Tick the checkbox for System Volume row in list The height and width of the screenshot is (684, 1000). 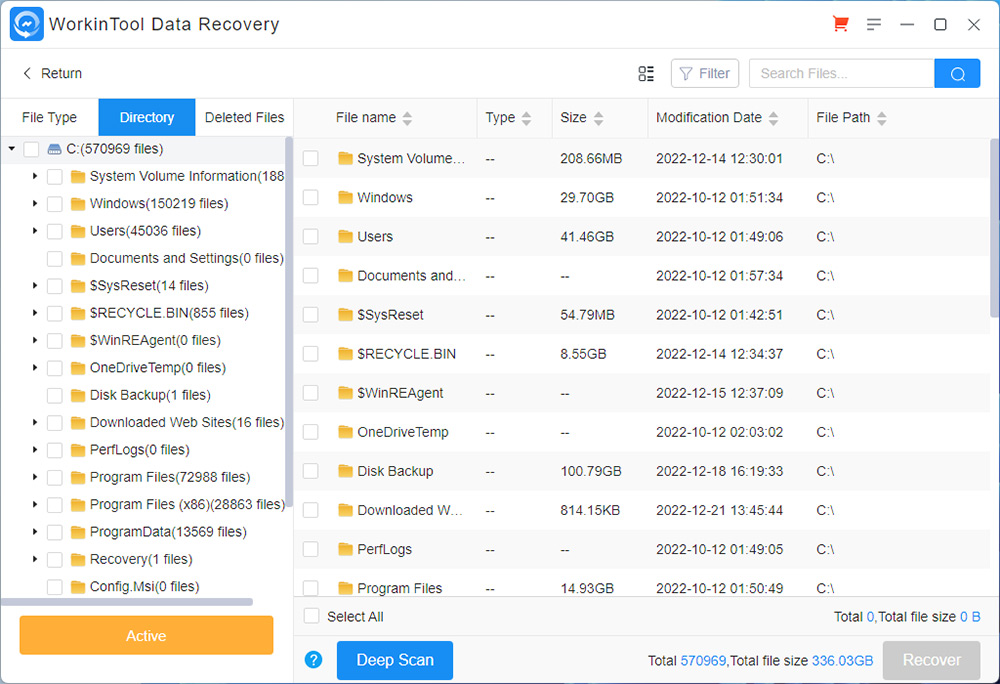311,158
